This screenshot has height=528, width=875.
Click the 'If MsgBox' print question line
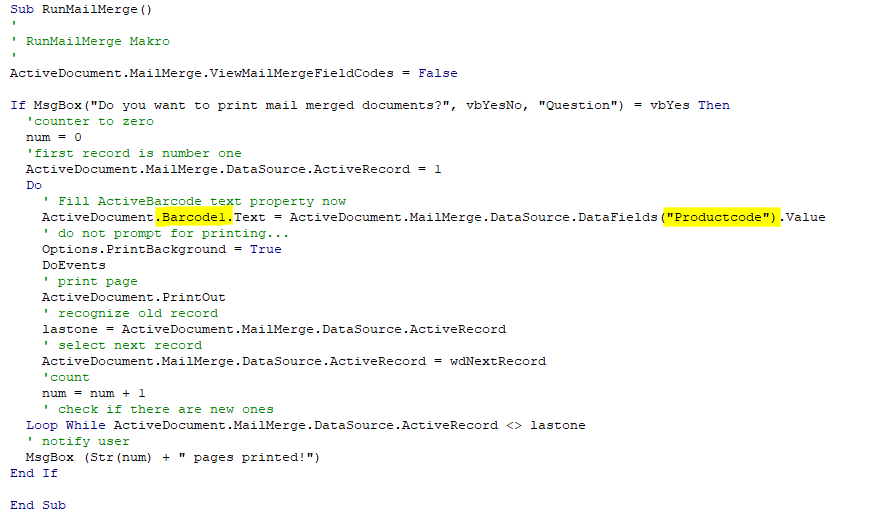coord(370,105)
